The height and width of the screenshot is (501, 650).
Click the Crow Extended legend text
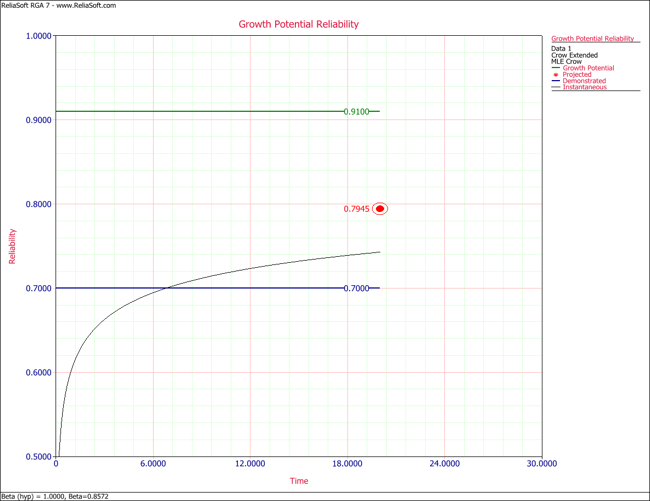[575, 55]
